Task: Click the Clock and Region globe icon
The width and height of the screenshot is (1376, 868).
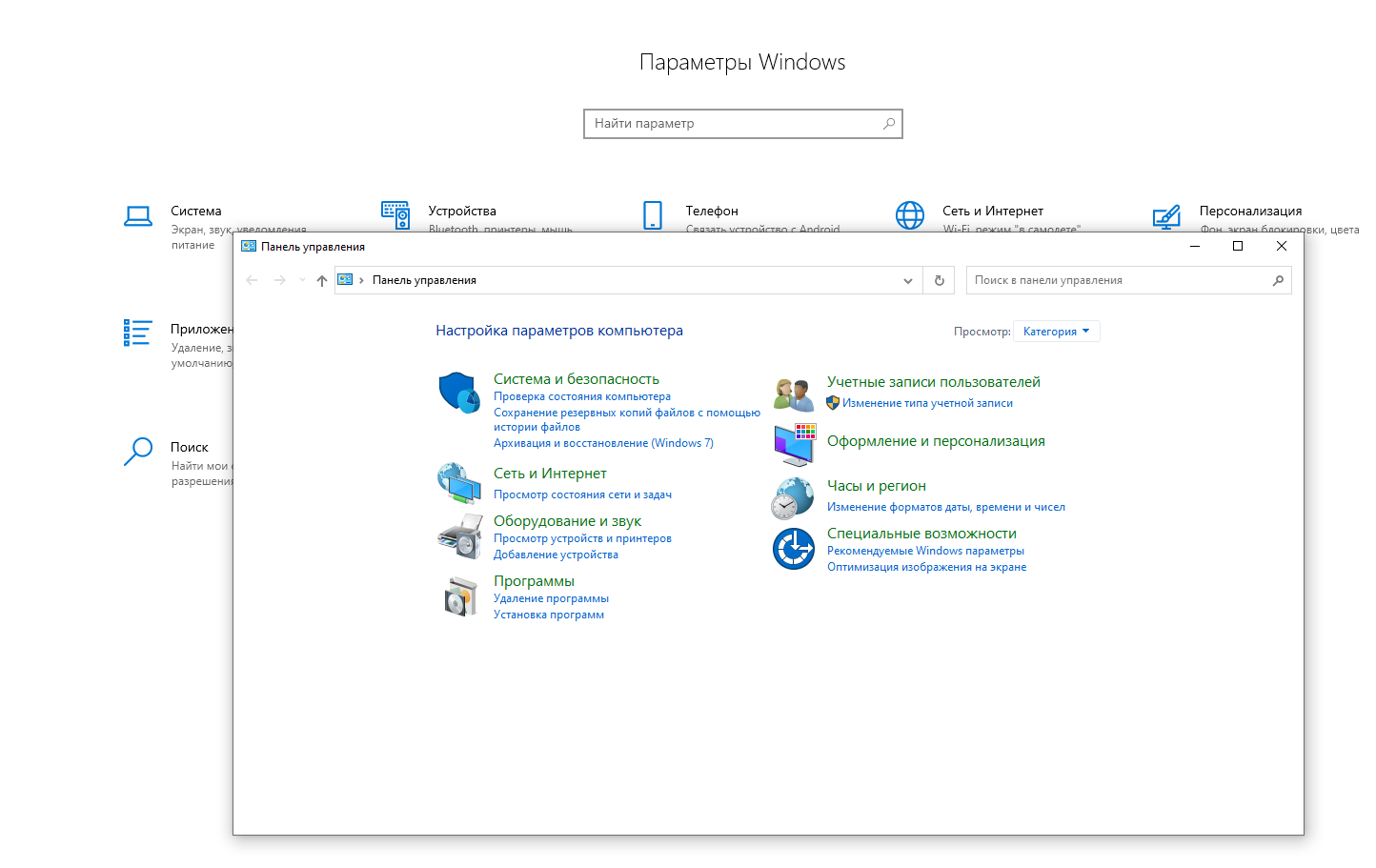Action: (x=792, y=497)
